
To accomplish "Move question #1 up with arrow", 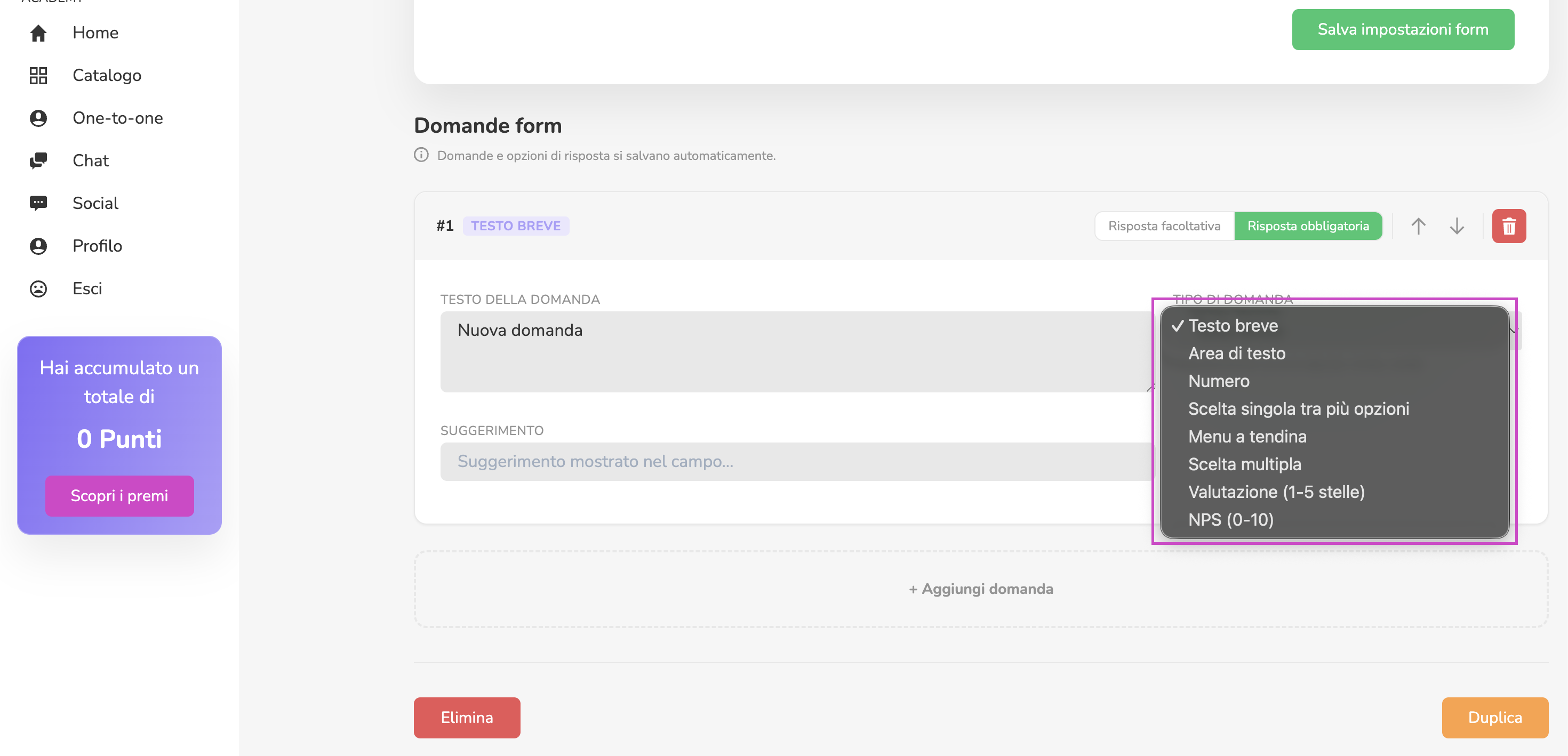I will pos(1418,227).
